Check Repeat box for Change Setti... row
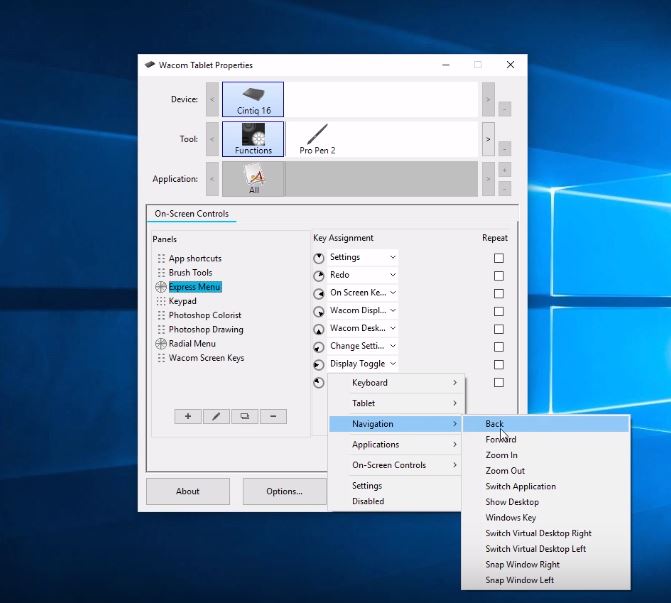671x603 pixels. [499, 347]
